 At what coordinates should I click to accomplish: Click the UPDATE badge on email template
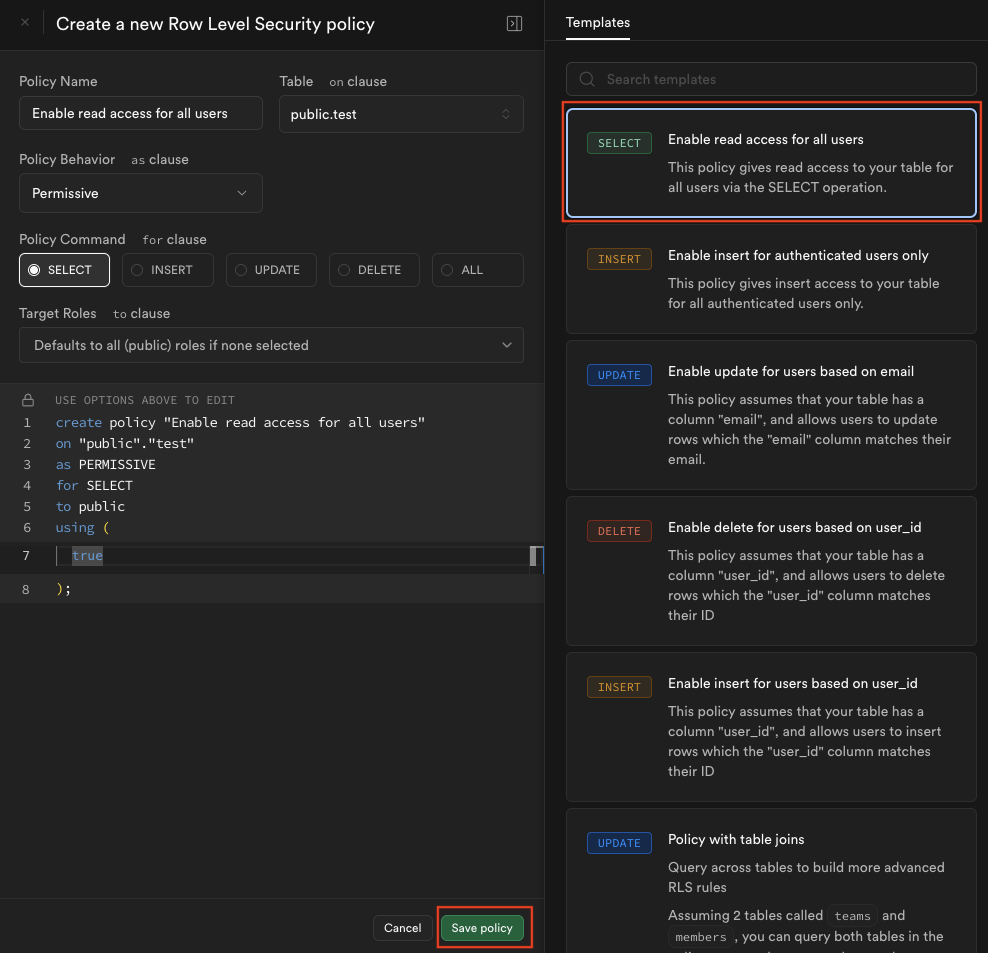coord(619,375)
